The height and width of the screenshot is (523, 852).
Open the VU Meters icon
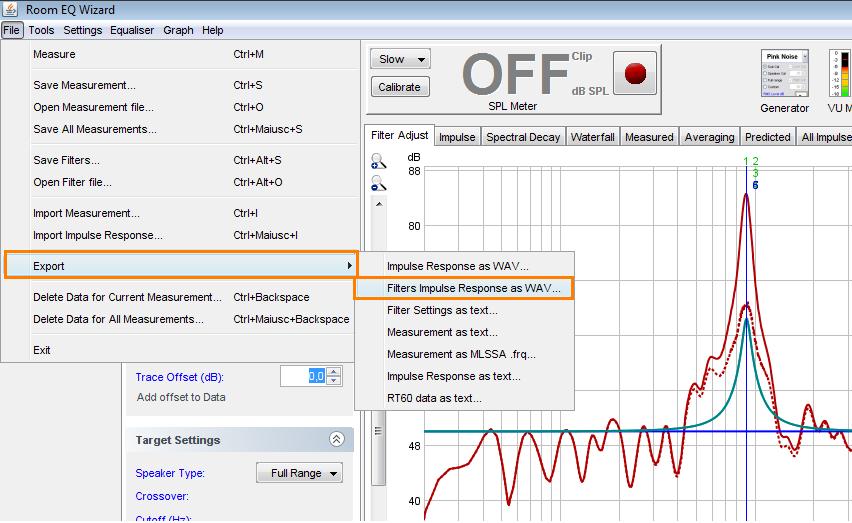click(840, 73)
